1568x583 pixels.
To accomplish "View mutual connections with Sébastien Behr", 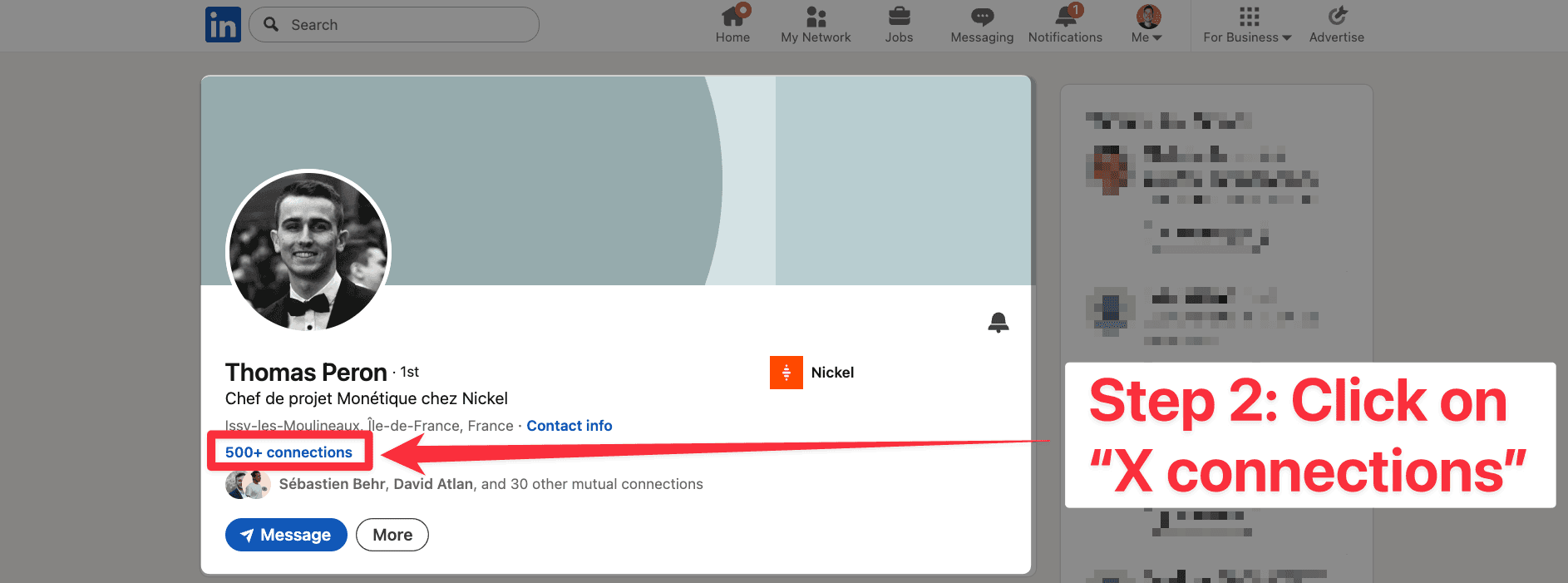I will (491, 484).
